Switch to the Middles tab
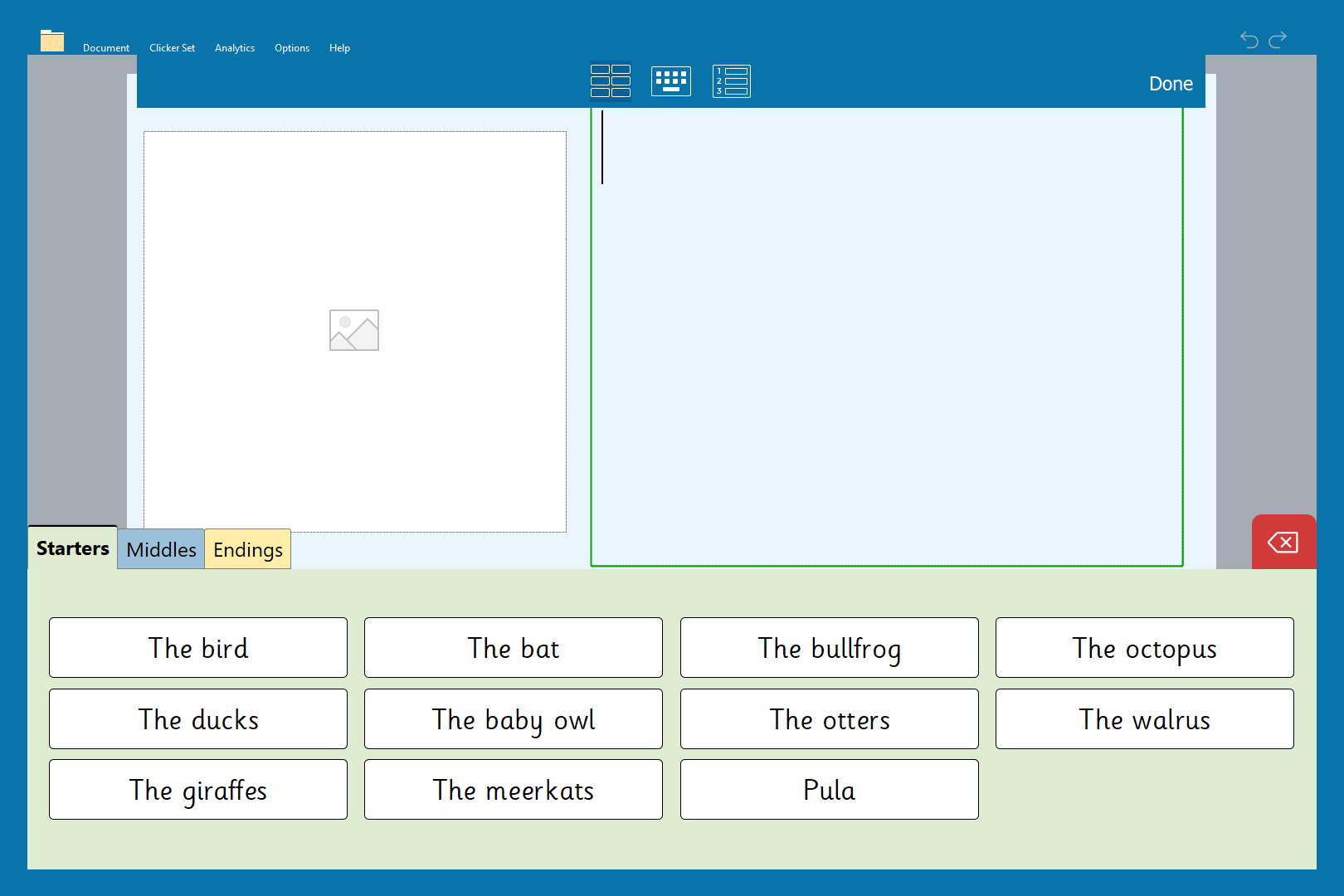Screen dimensions: 1344x896 pos(161,549)
